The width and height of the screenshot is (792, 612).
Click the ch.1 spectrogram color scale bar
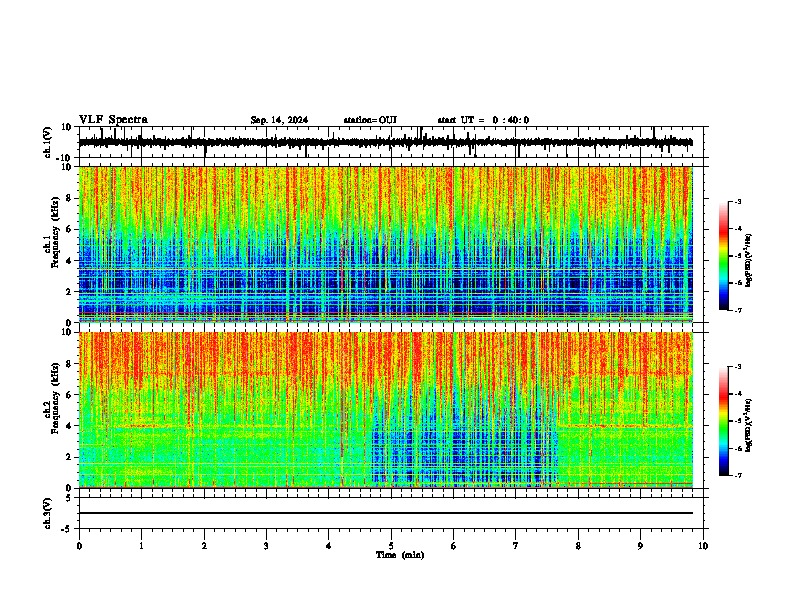(723, 256)
